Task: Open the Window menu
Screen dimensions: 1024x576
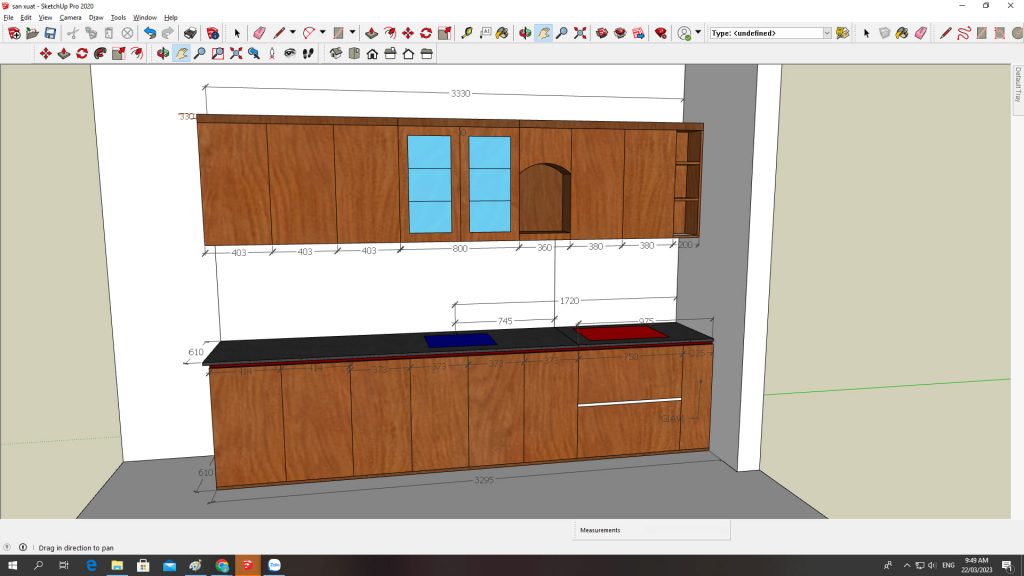Action: tap(145, 18)
